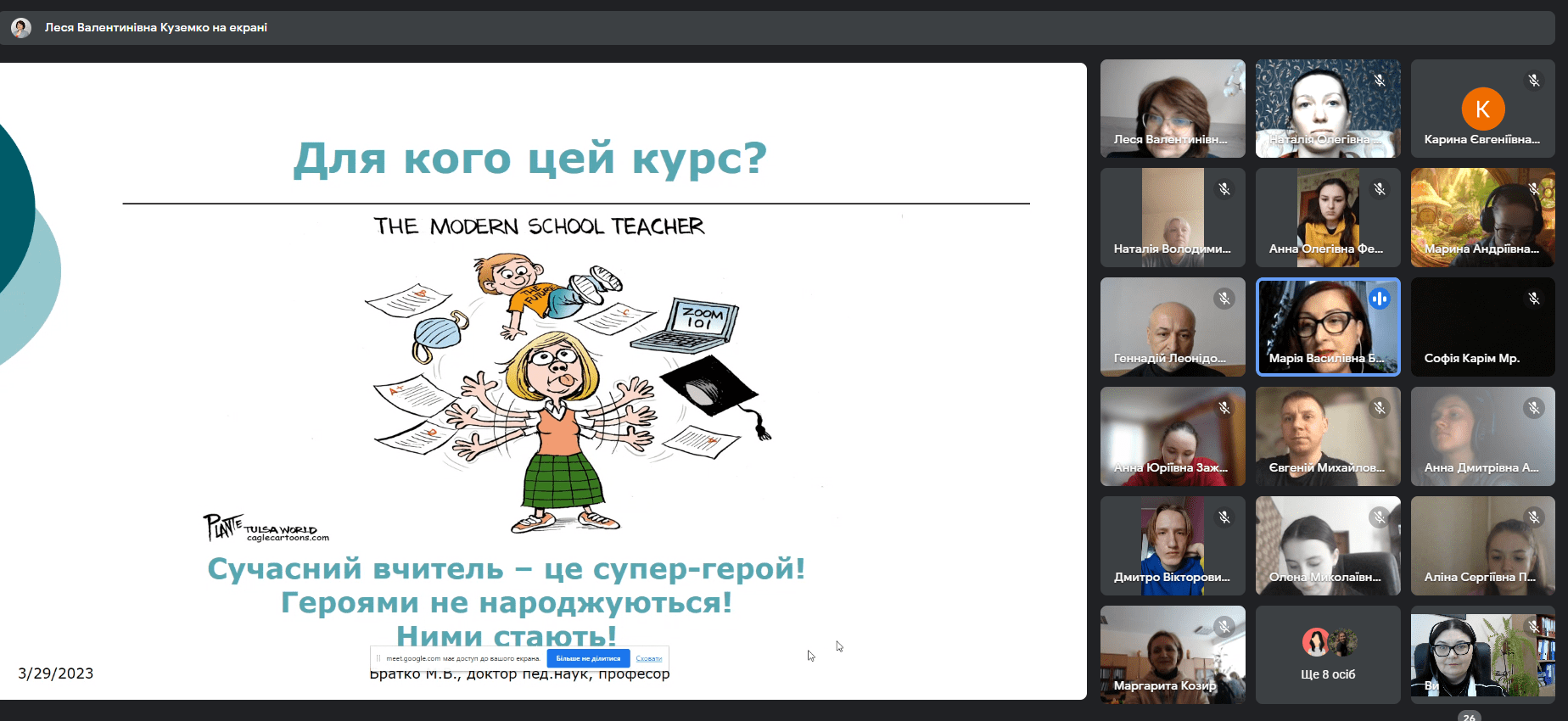This screenshot has width=1568, height=721.
Task: Click muted mic icon on Наталія Олегівна tile
Action: (1380, 81)
